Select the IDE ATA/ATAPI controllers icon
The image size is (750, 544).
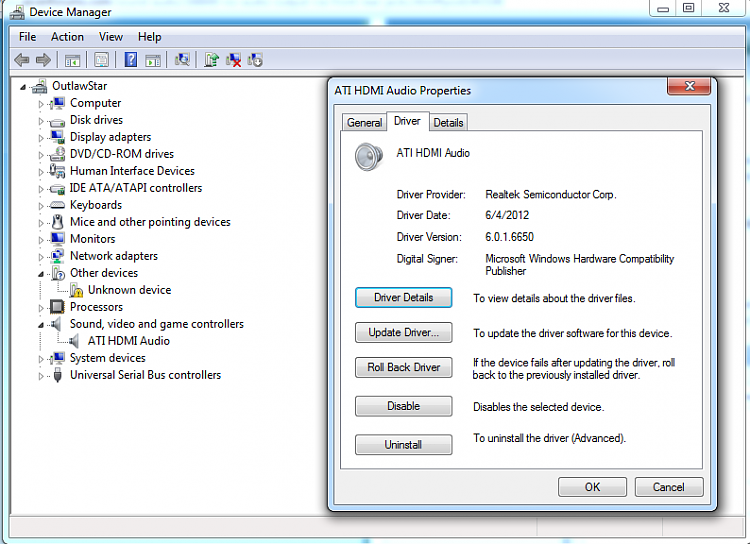[x=57, y=189]
